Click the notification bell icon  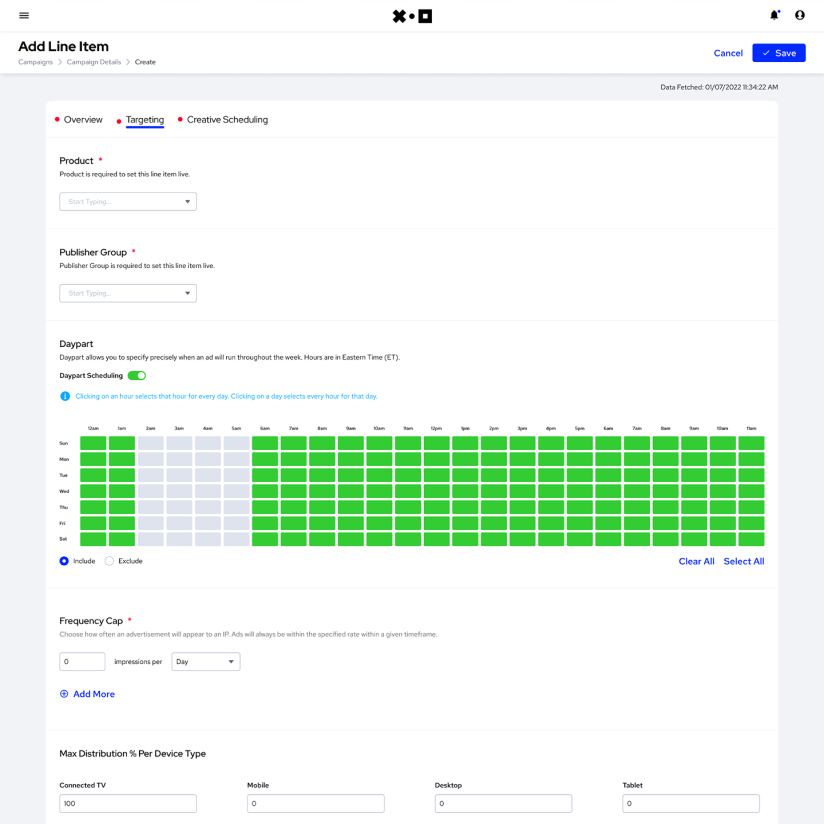(774, 16)
